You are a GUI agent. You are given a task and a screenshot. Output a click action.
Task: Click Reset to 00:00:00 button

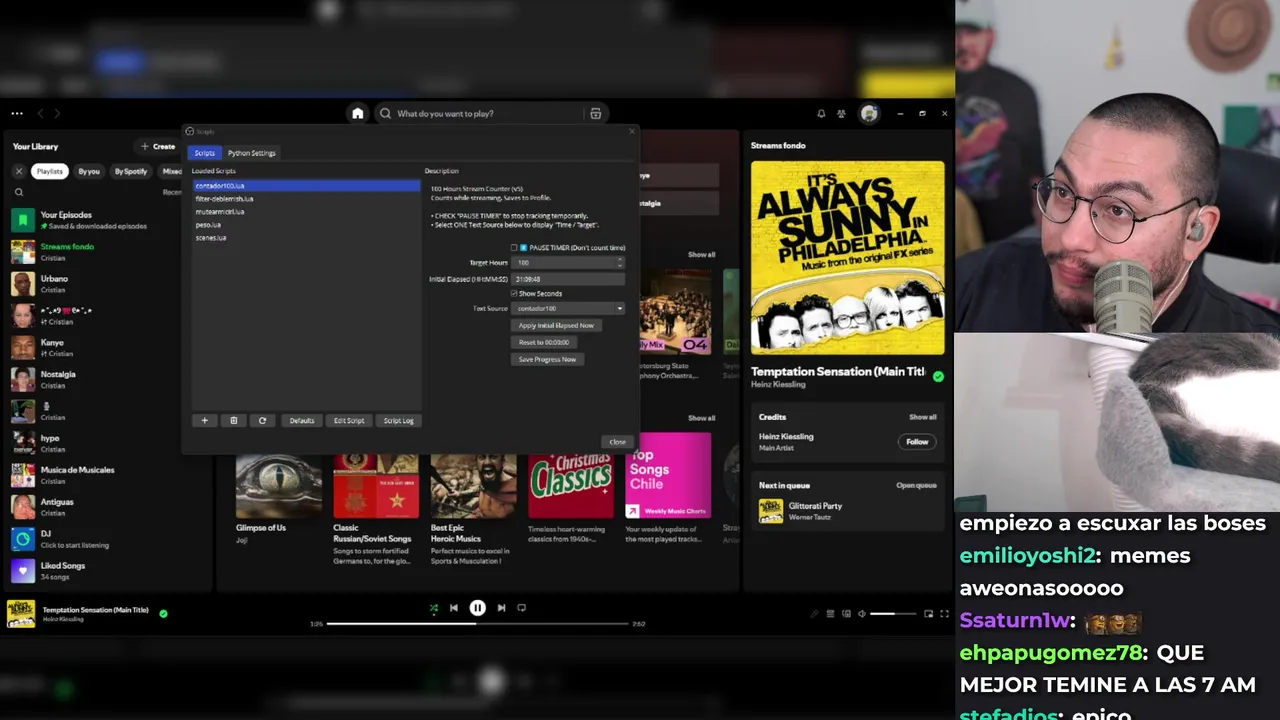pos(544,342)
